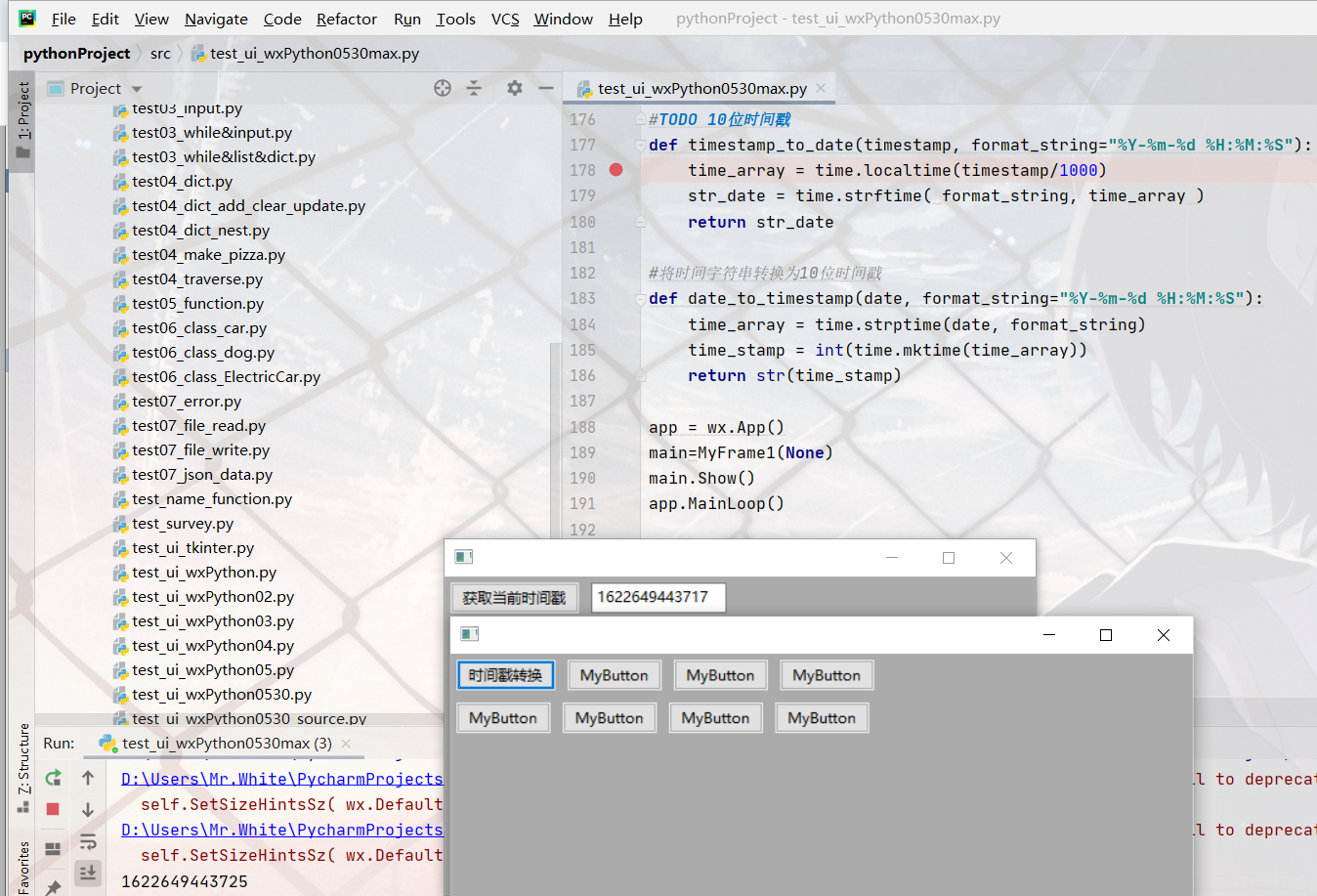The height and width of the screenshot is (896, 1317).
Task: Click line number 183 in the gutter
Action: tap(582, 299)
